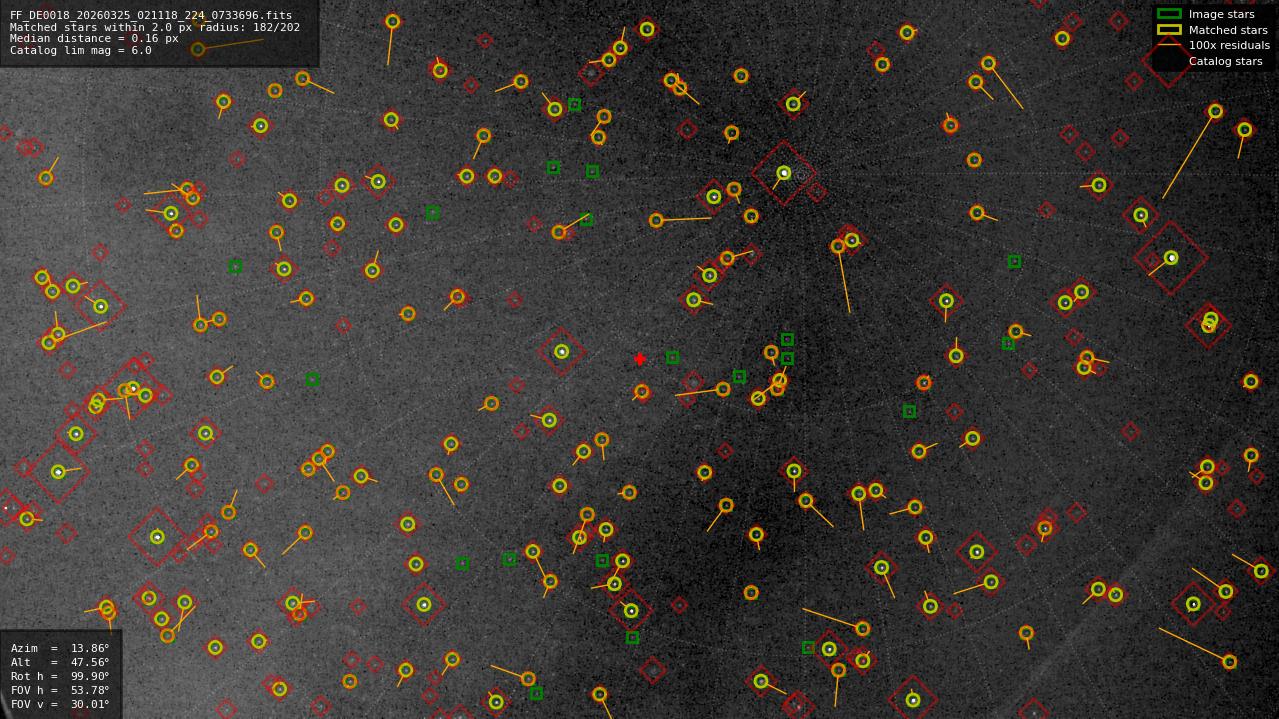1279x719 pixels.
Task: Click the green Image stars legend swatch
Action: [x=1169, y=14]
